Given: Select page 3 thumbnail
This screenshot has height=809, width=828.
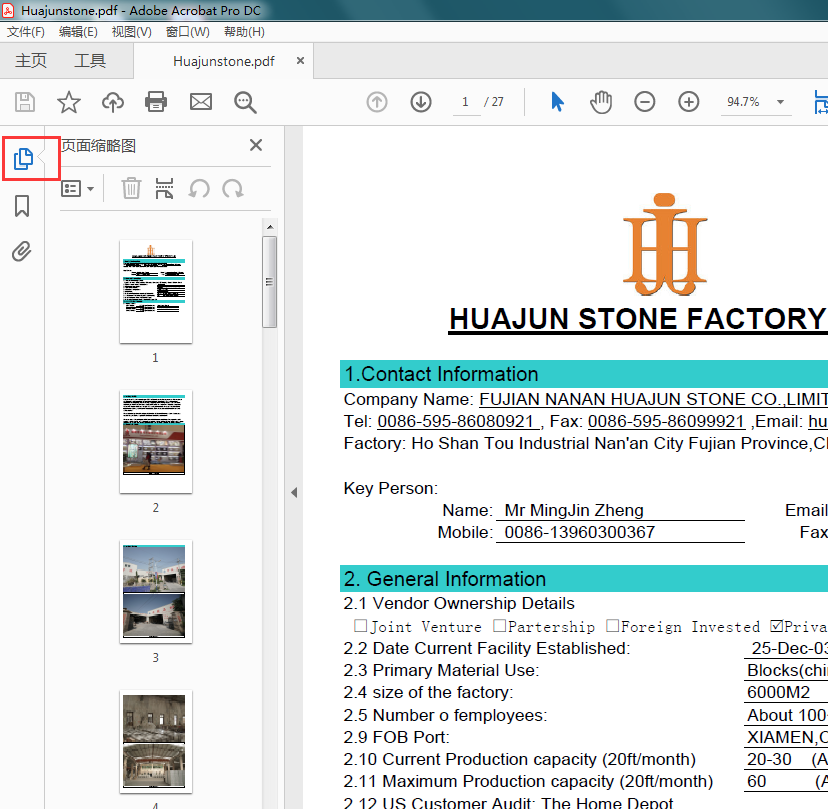Looking at the screenshot, I should pyautogui.click(x=156, y=592).
